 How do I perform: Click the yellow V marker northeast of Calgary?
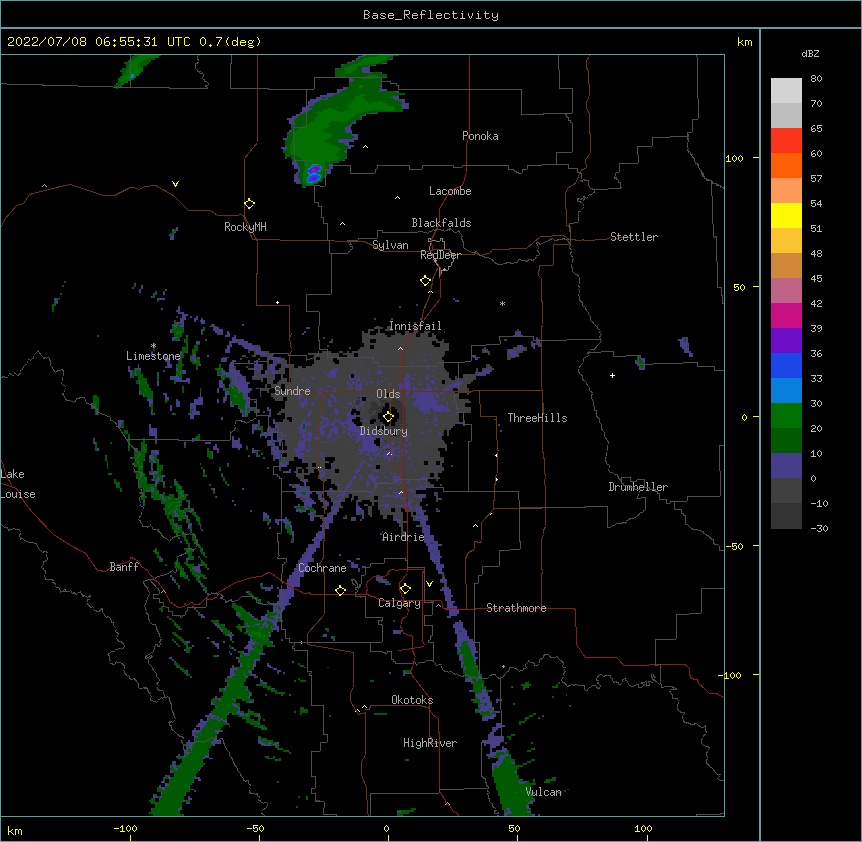click(429, 584)
